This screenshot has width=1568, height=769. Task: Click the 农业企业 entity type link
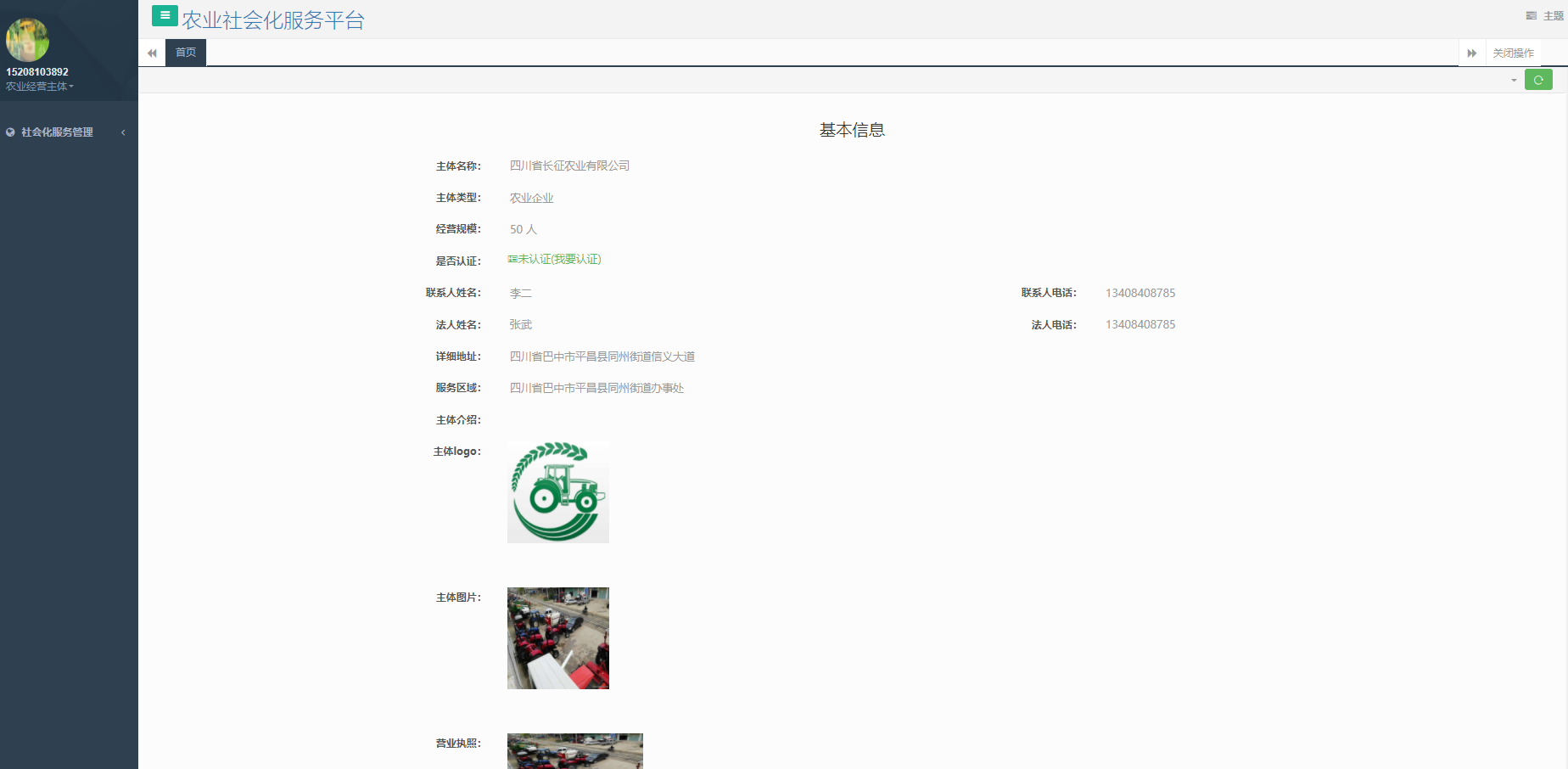tap(531, 198)
